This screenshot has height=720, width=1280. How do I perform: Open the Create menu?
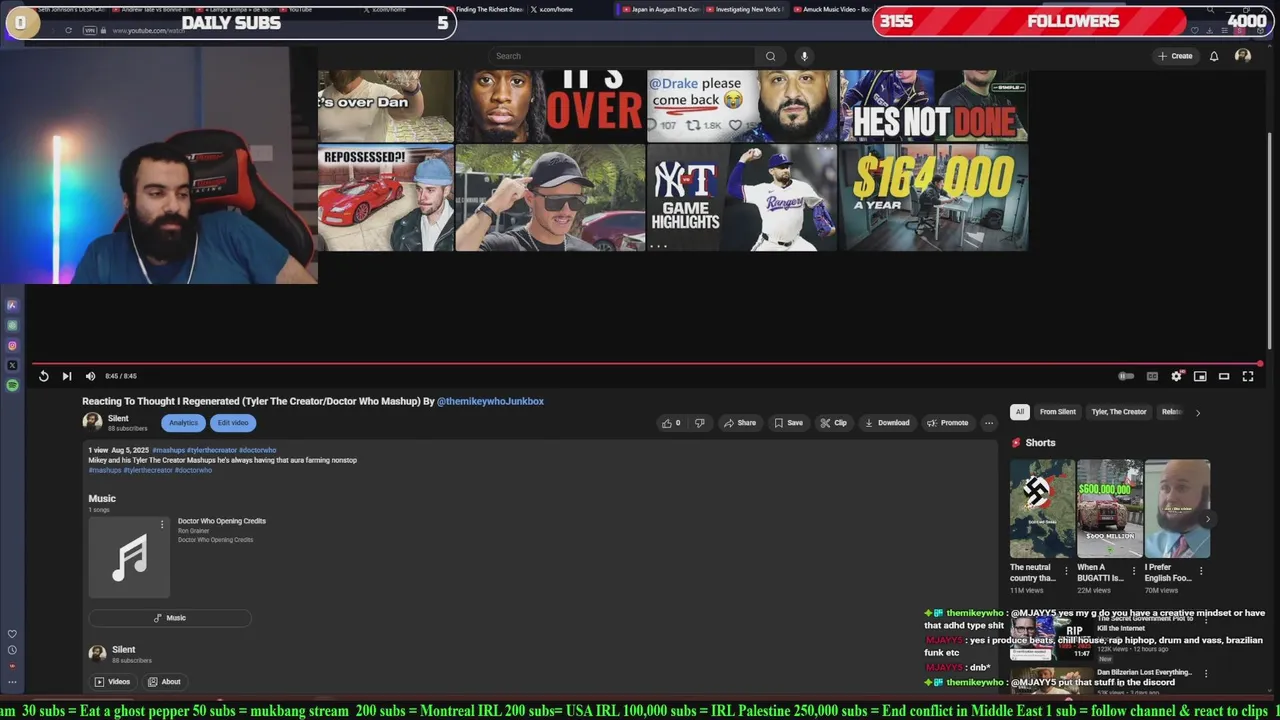click(x=1175, y=56)
